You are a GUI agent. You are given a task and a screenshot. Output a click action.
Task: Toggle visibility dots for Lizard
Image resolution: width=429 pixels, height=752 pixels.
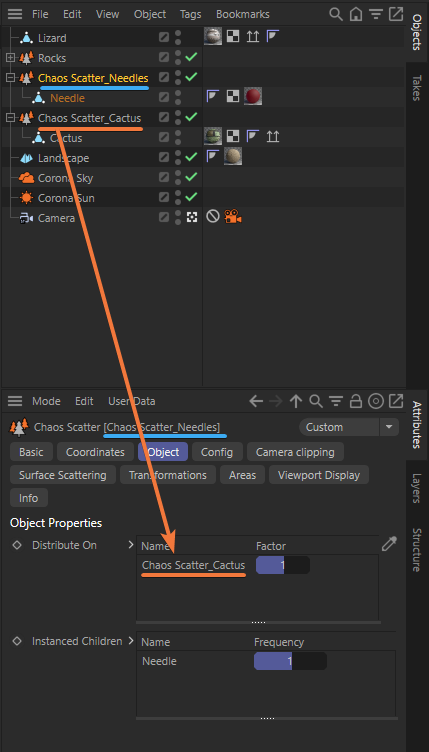178,37
